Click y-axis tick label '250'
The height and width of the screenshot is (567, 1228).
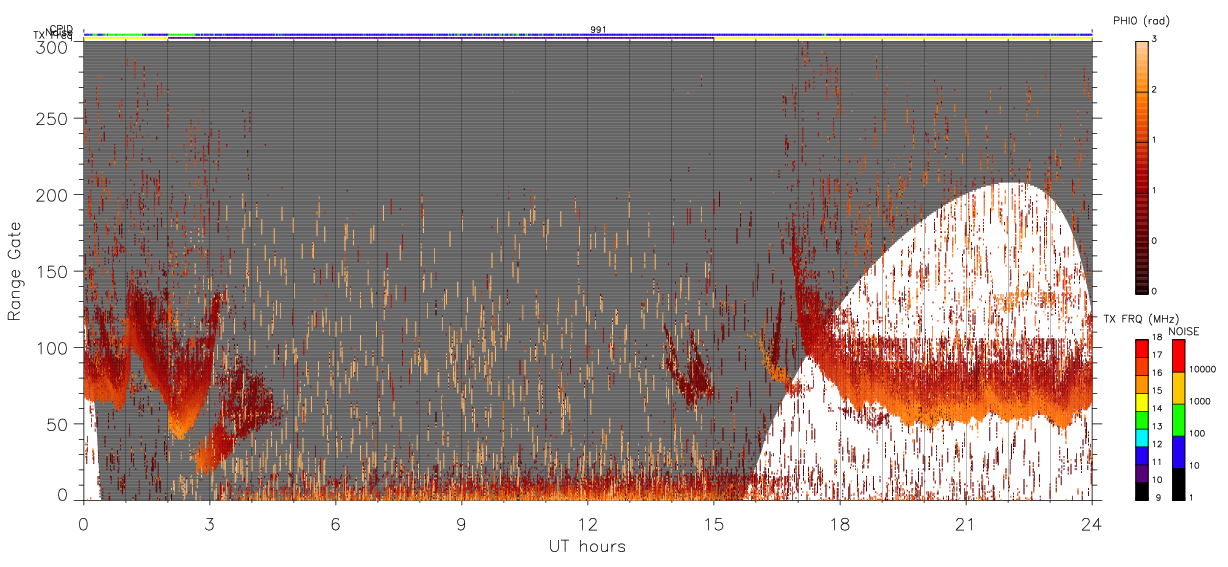tap(52, 118)
